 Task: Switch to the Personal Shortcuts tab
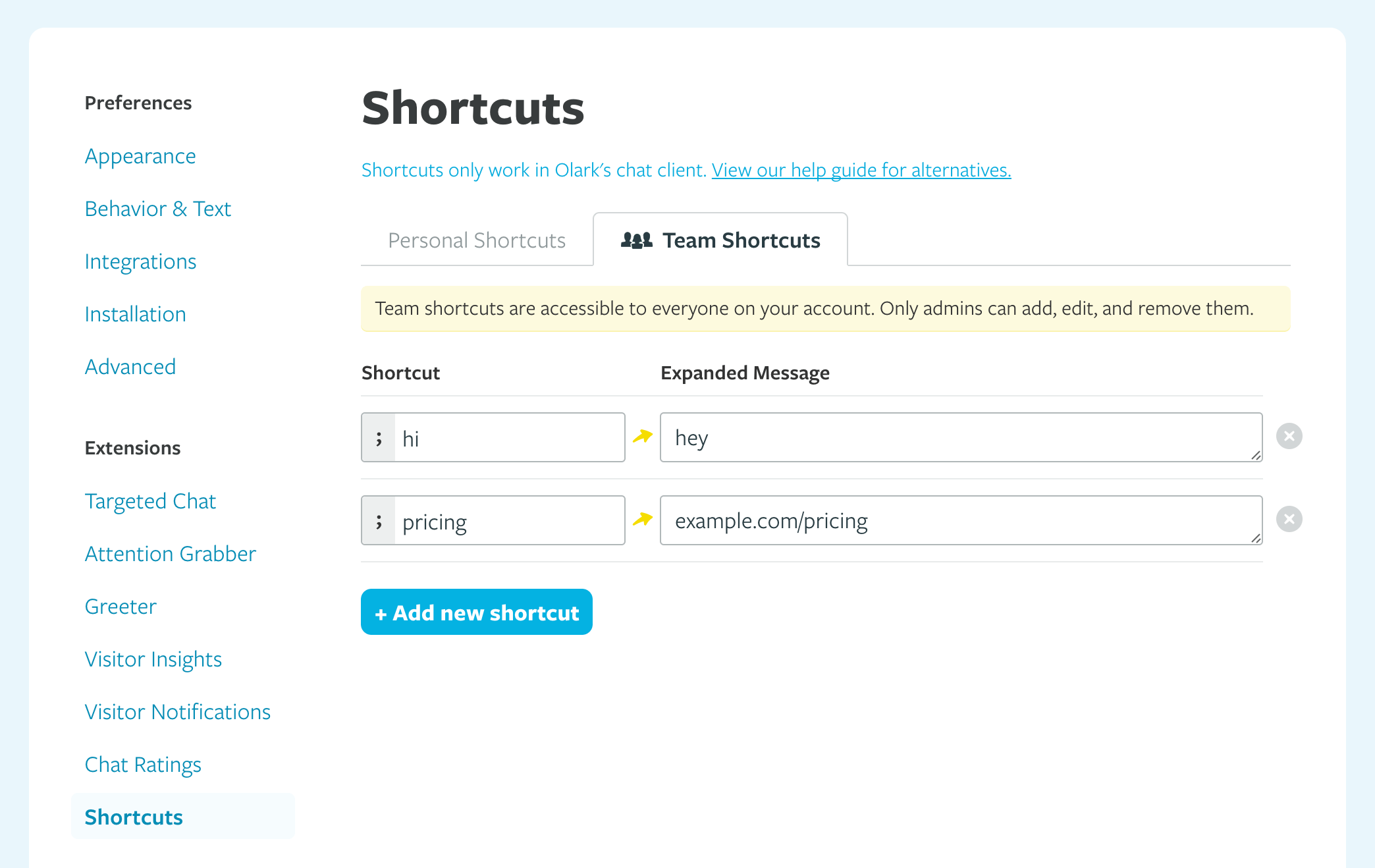pos(477,240)
